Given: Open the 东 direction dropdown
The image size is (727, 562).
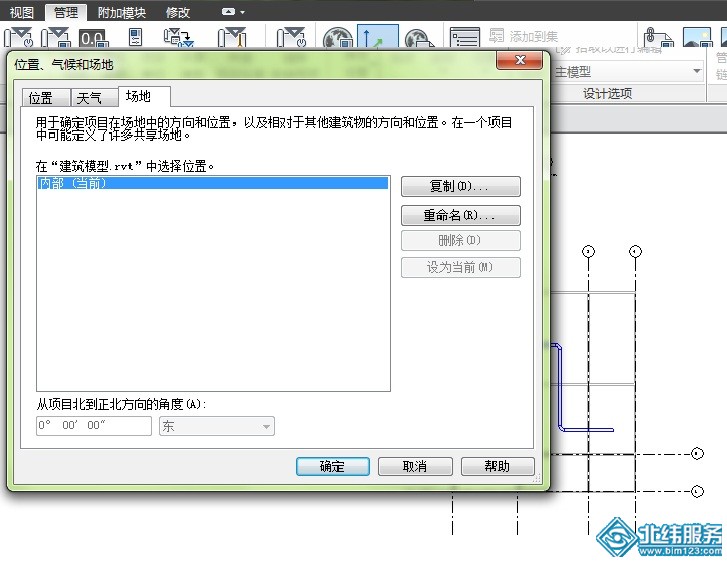Looking at the screenshot, I should click(x=217, y=426).
